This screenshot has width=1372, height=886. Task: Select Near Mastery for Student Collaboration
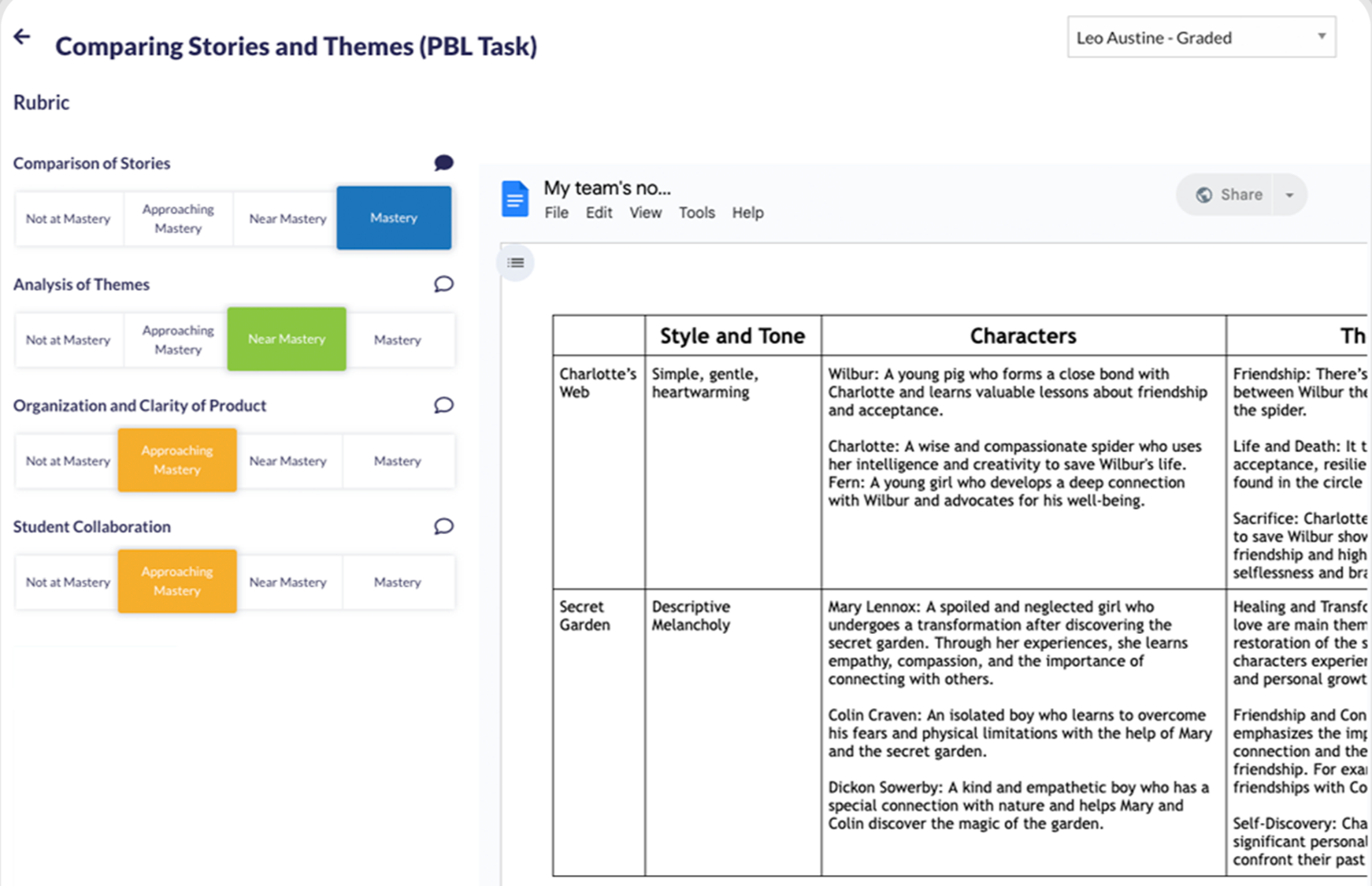287,583
